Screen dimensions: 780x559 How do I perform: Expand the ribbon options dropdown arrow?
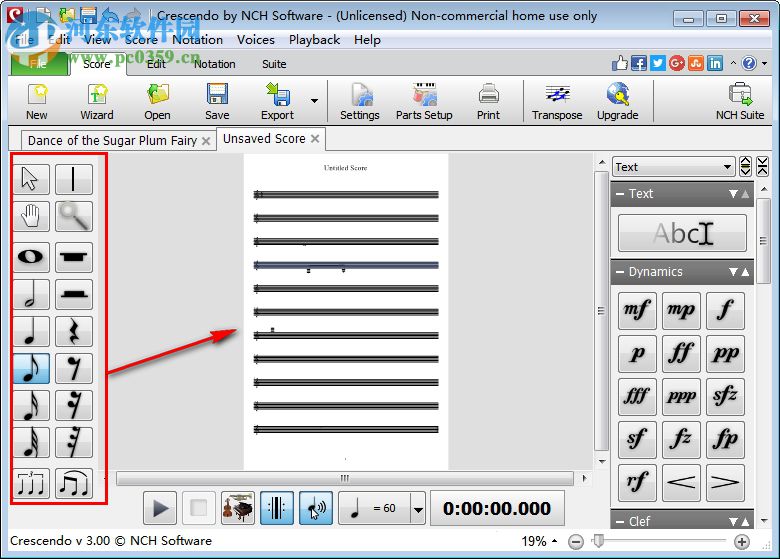[765, 63]
